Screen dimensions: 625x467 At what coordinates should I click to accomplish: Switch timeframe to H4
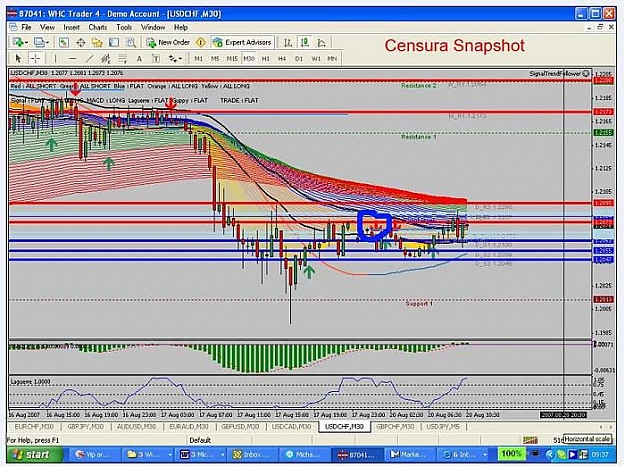282,59
